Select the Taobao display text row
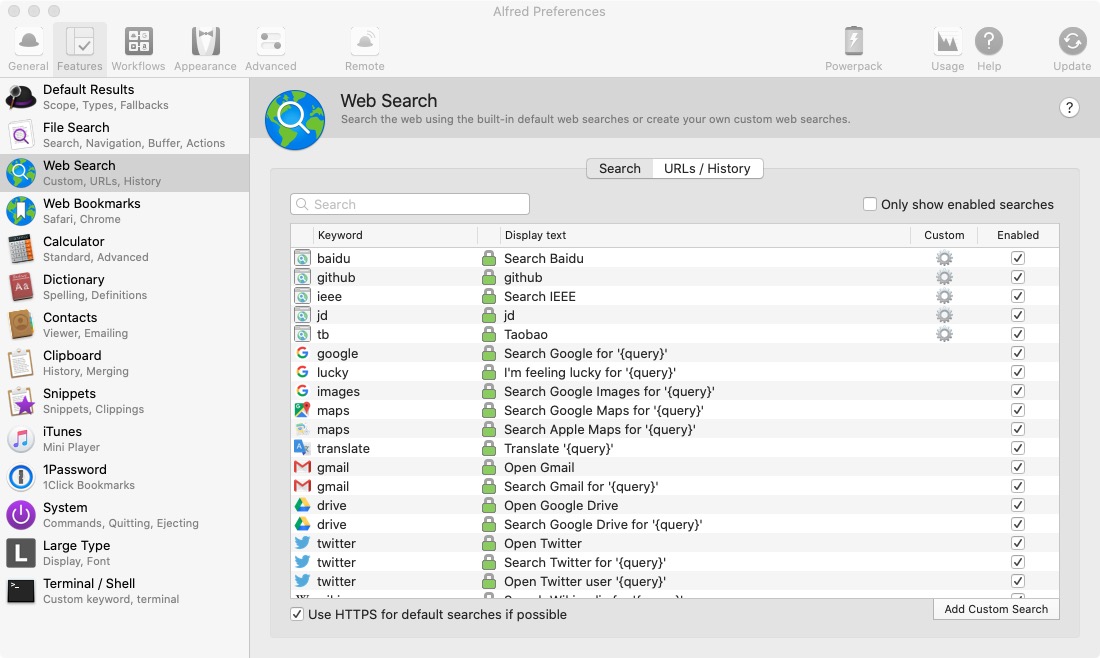This screenshot has height=658, width=1100. click(x=675, y=334)
